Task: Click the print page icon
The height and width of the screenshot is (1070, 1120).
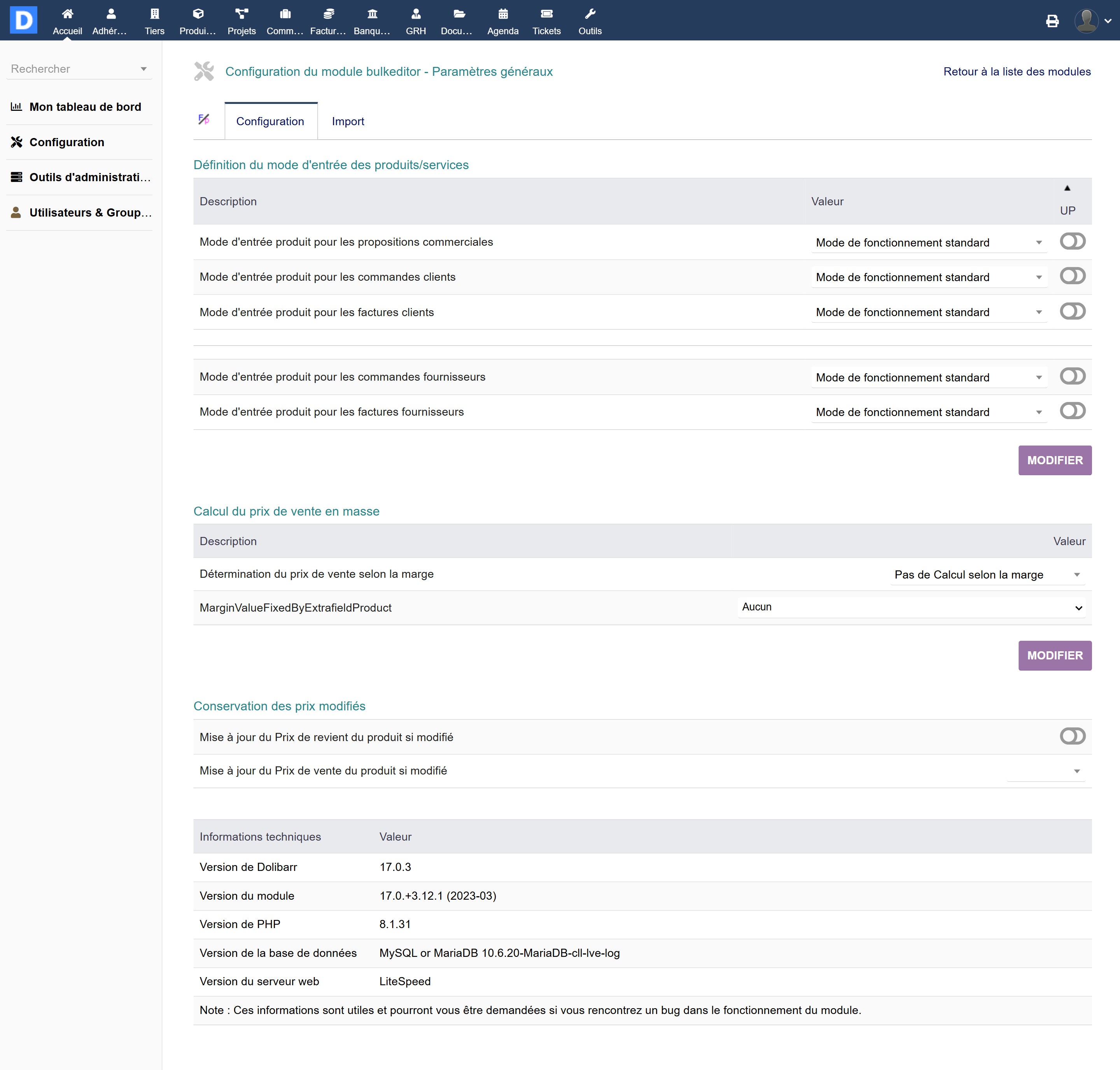Action: coord(1052,21)
